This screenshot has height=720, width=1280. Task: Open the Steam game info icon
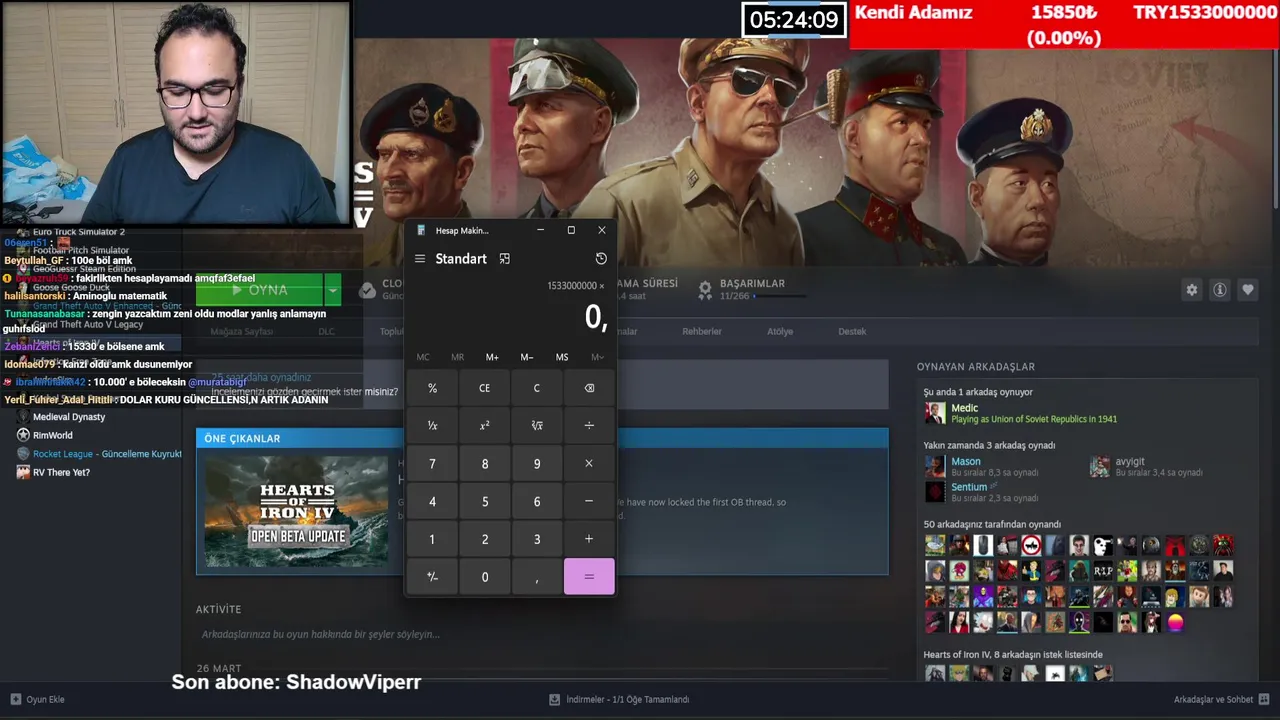(1220, 290)
